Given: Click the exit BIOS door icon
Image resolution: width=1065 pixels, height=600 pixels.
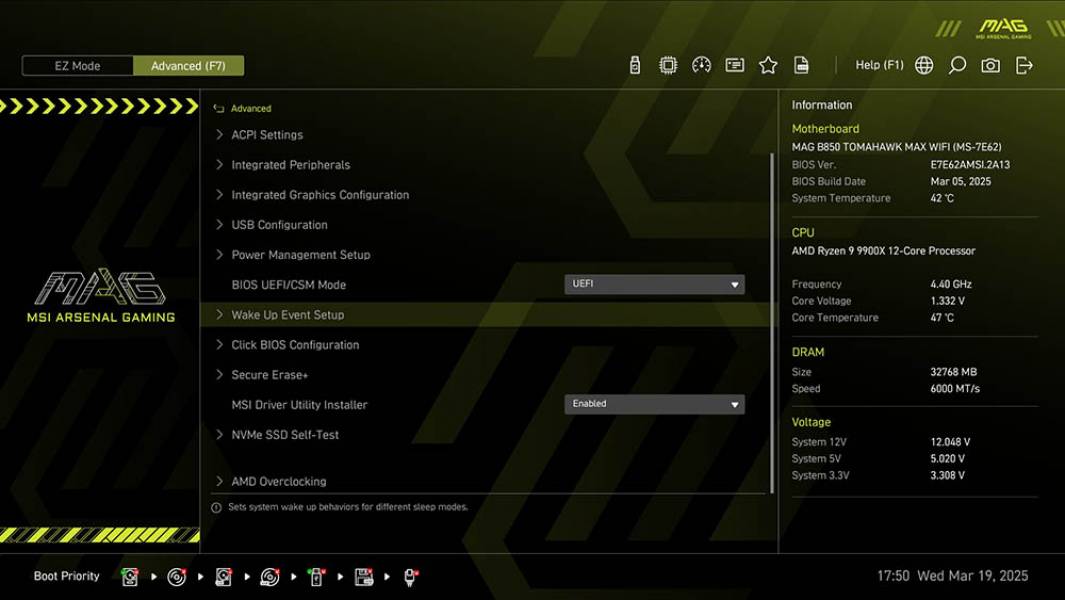Looking at the screenshot, I should tap(1024, 65).
